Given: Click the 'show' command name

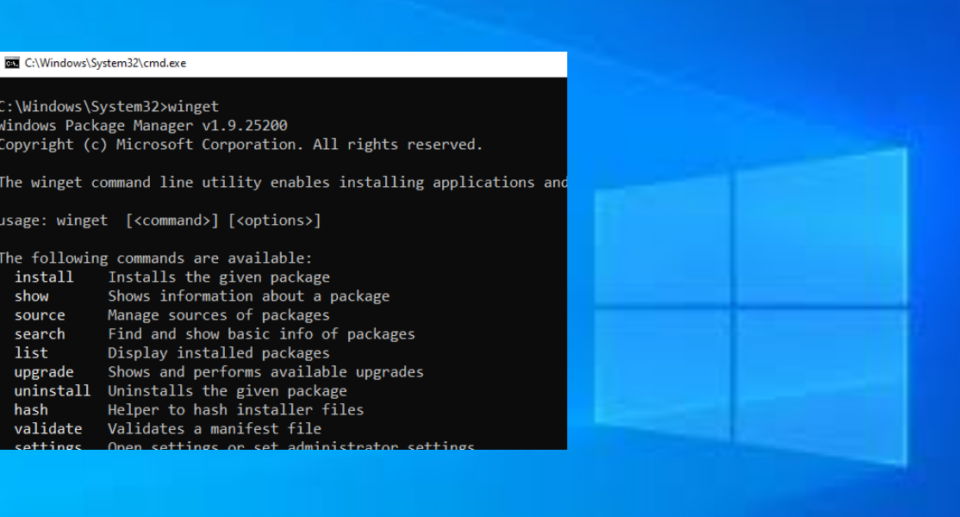Looking at the screenshot, I should point(32,296).
